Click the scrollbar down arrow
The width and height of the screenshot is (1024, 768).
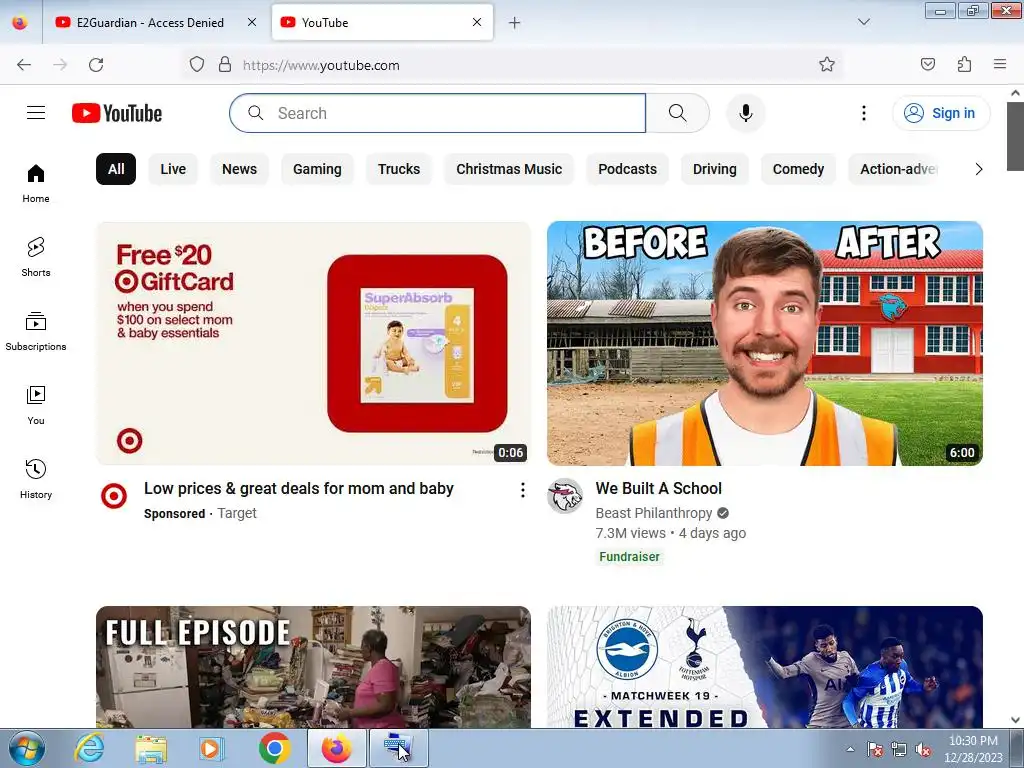(x=1015, y=720)
